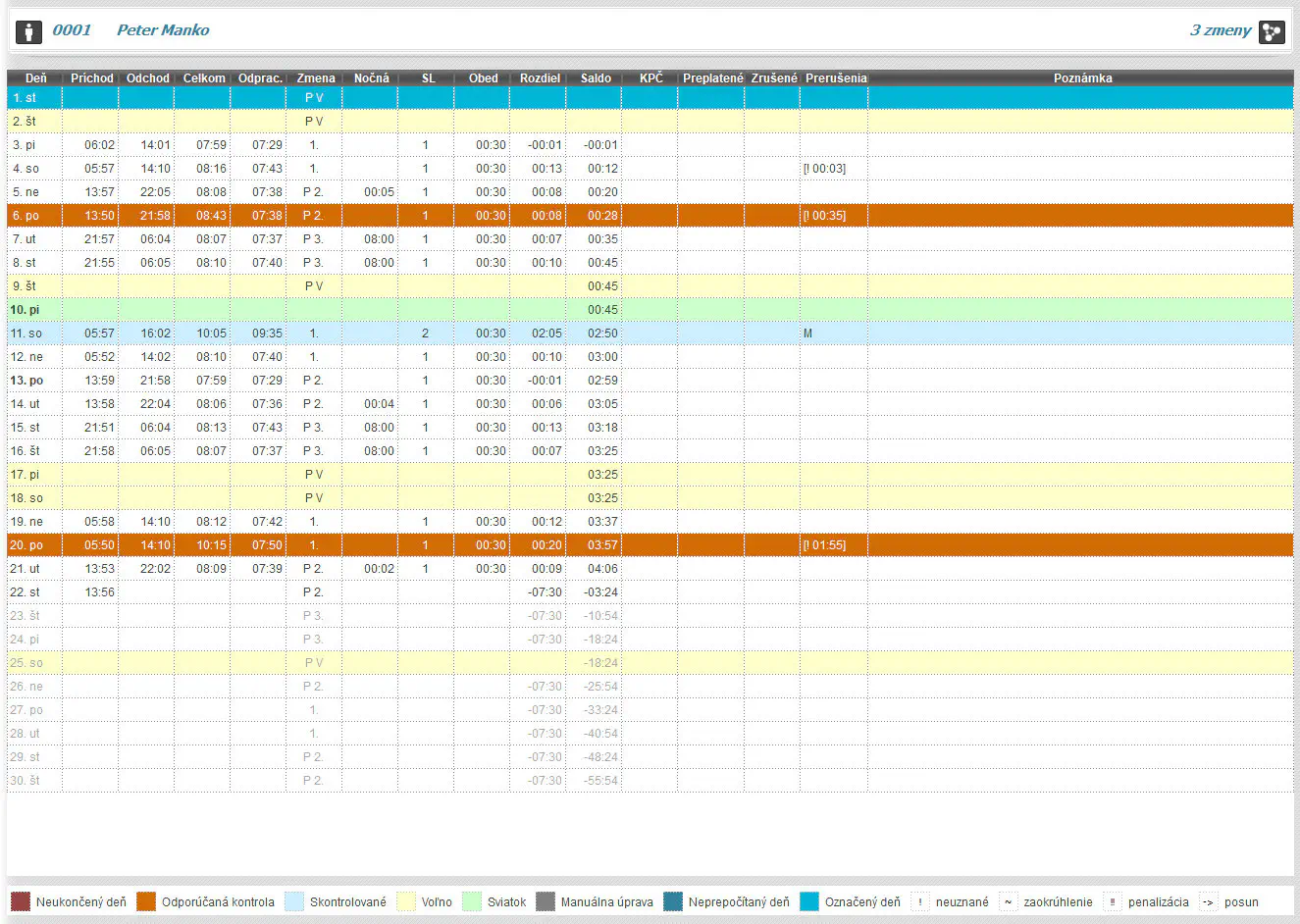Click the Manuálna úprava gray swatch

pos(546,901)
